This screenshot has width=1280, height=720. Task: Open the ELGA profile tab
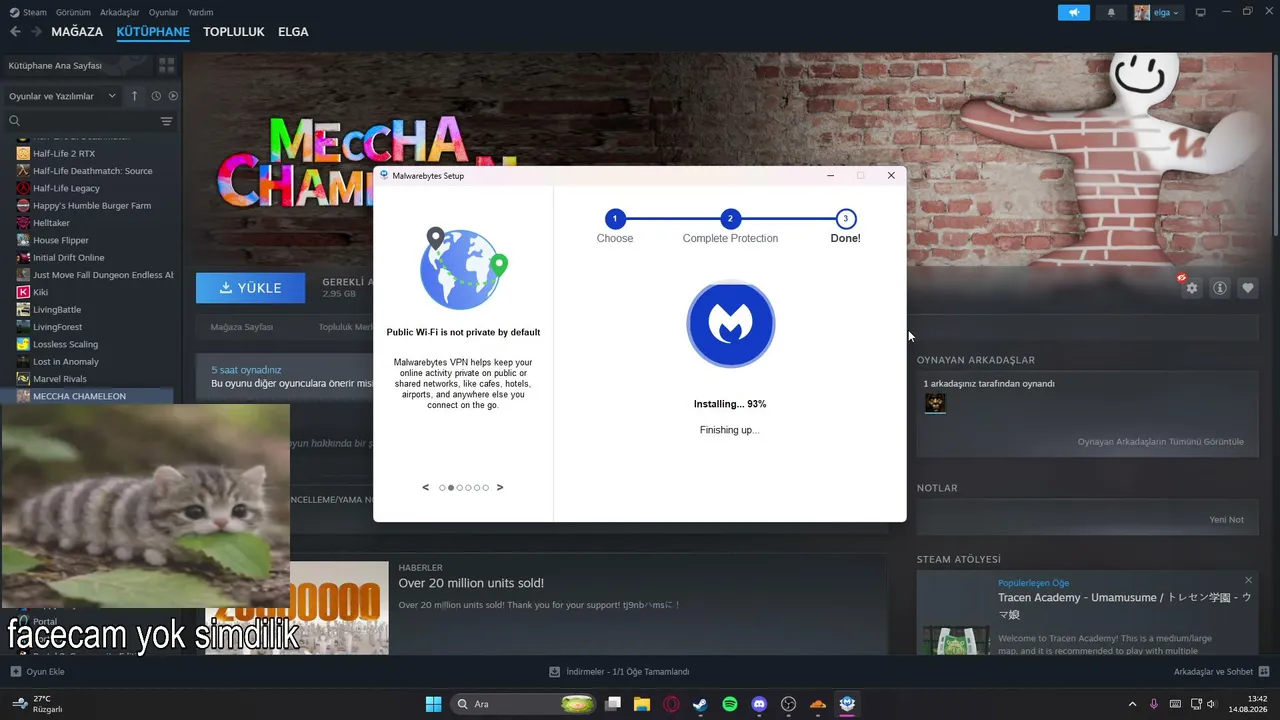pos(293,32)
